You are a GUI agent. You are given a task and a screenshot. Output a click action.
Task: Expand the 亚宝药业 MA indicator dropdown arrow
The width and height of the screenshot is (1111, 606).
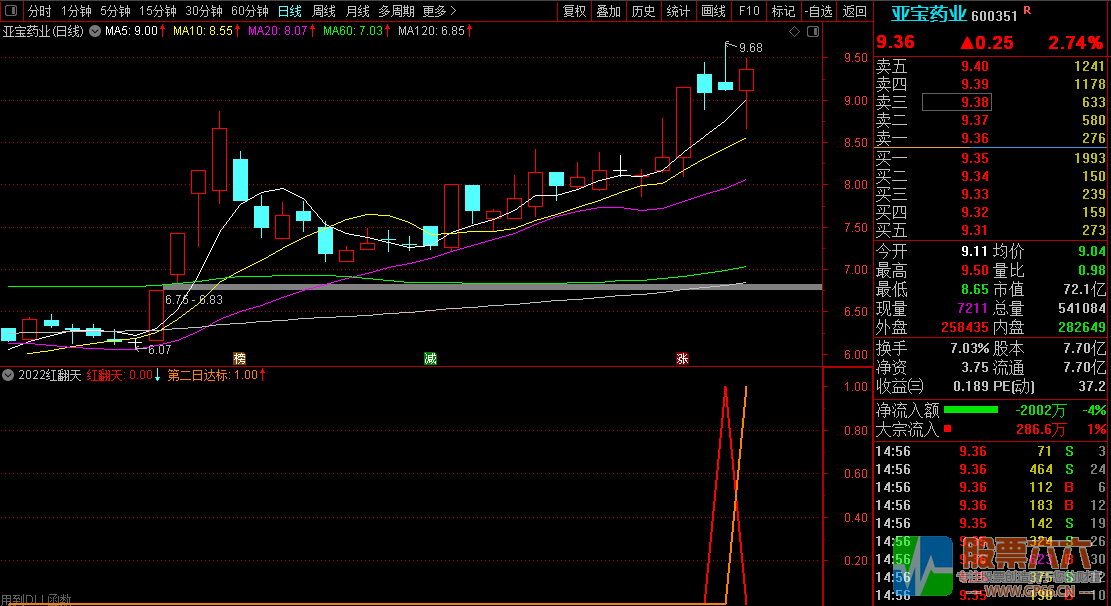(94, 32)
